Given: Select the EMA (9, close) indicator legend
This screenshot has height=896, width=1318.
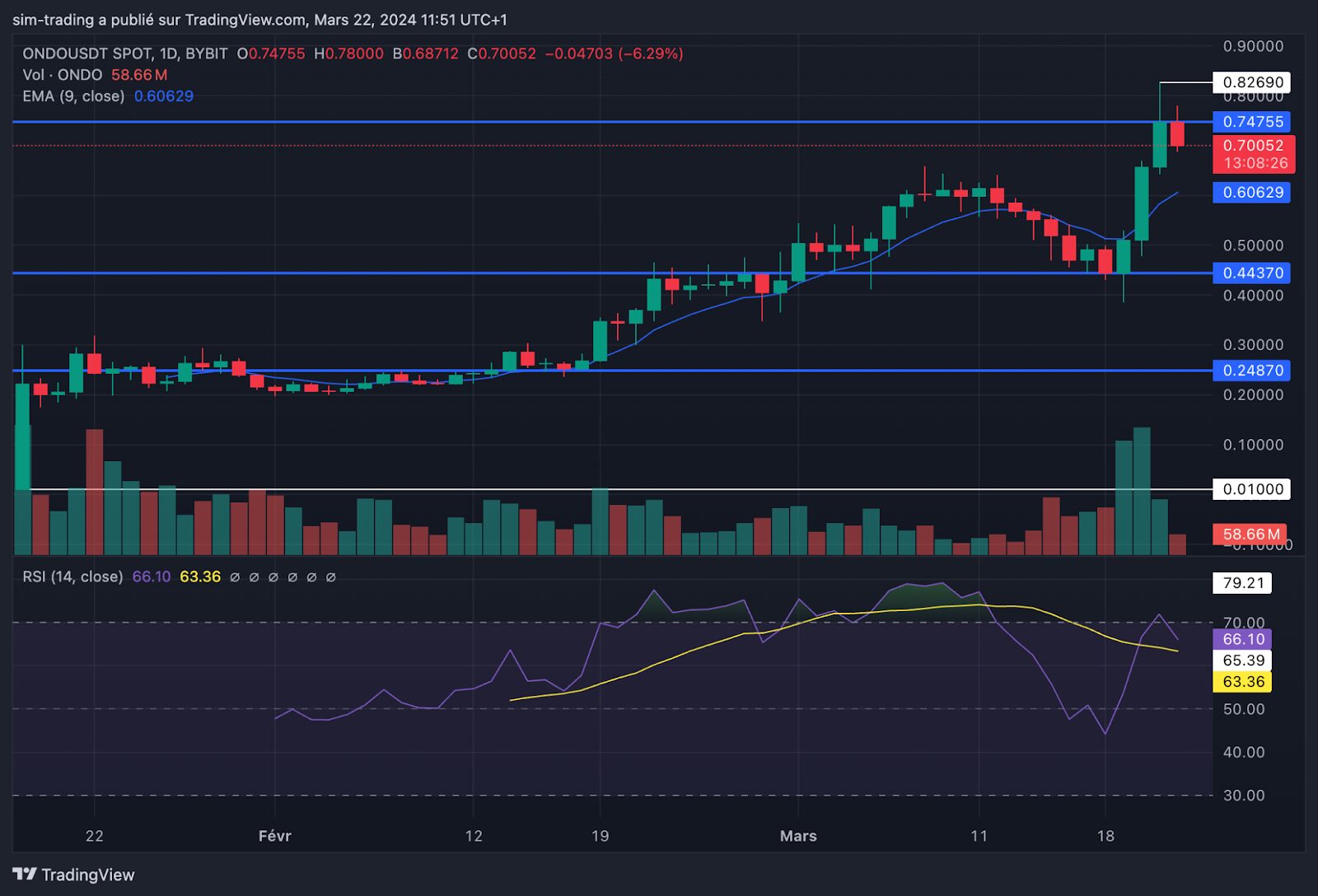Looking at the screenshot, I should pos(73,96).
